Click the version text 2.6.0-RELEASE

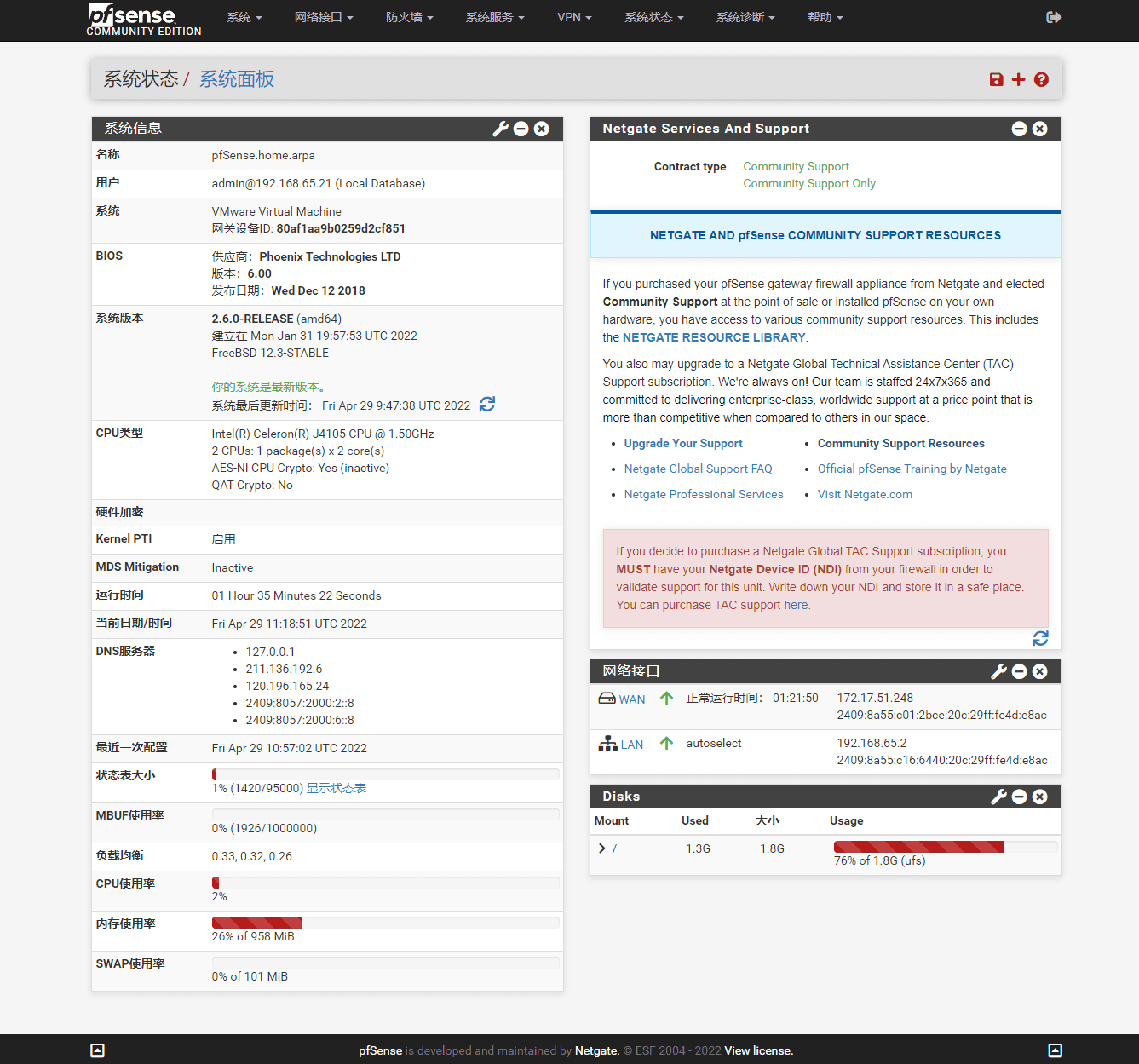pyautogui.click(x=252, y=319)
